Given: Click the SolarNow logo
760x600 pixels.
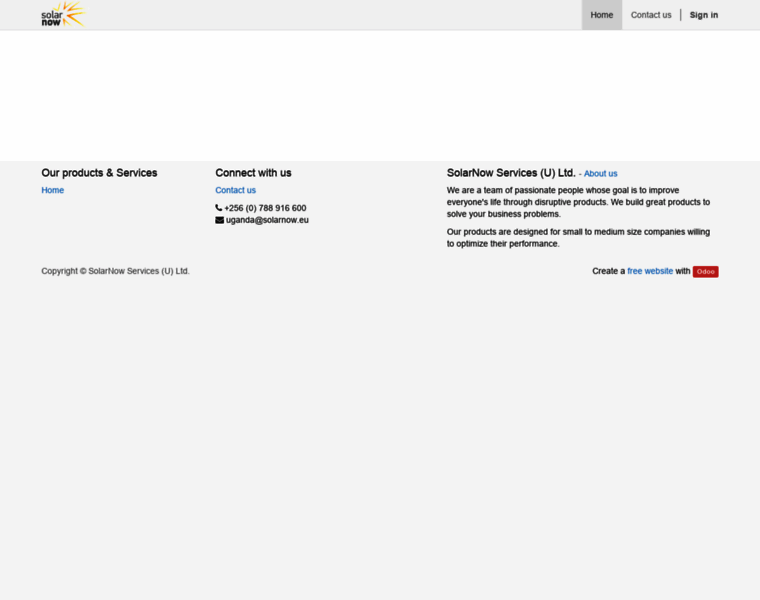Looking at the screenshot, I should 64,15.
